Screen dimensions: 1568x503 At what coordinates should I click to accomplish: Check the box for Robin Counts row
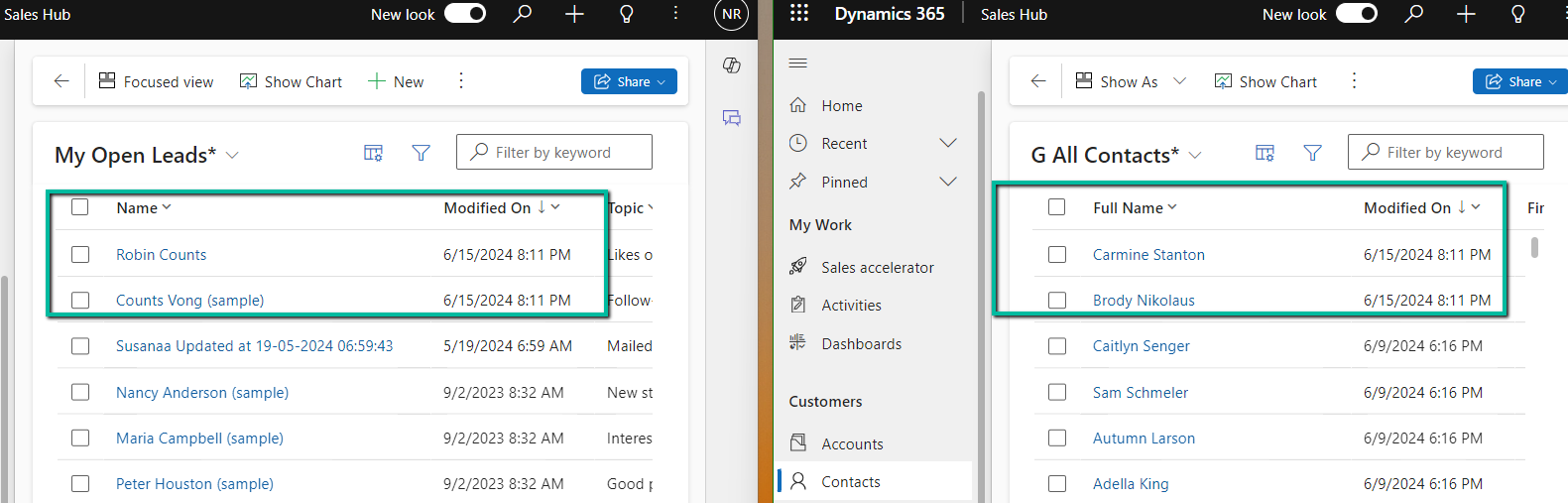pos(80,255)
